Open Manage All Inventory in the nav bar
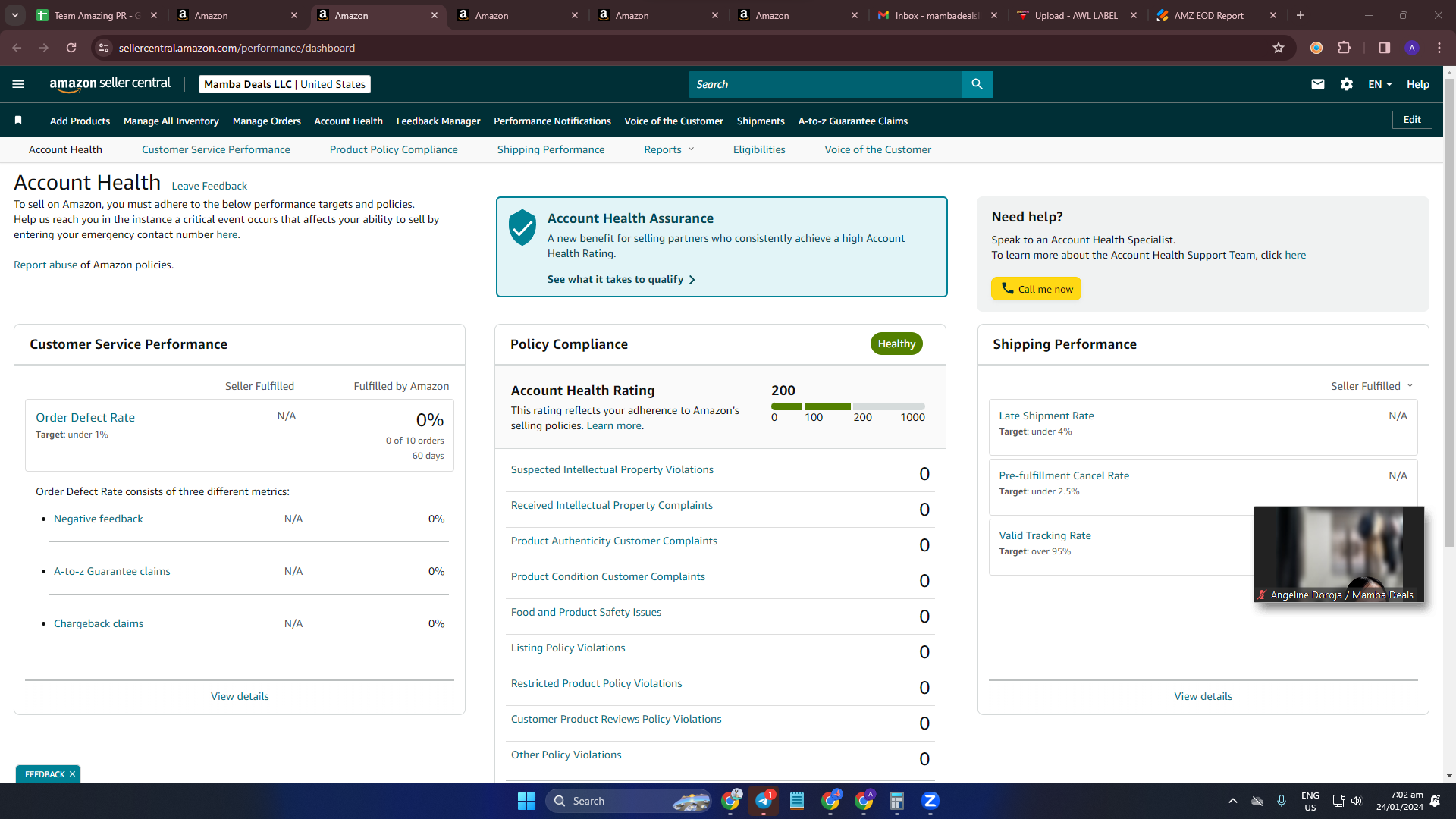Screen dimensions: 1456x819 (171, 121)
